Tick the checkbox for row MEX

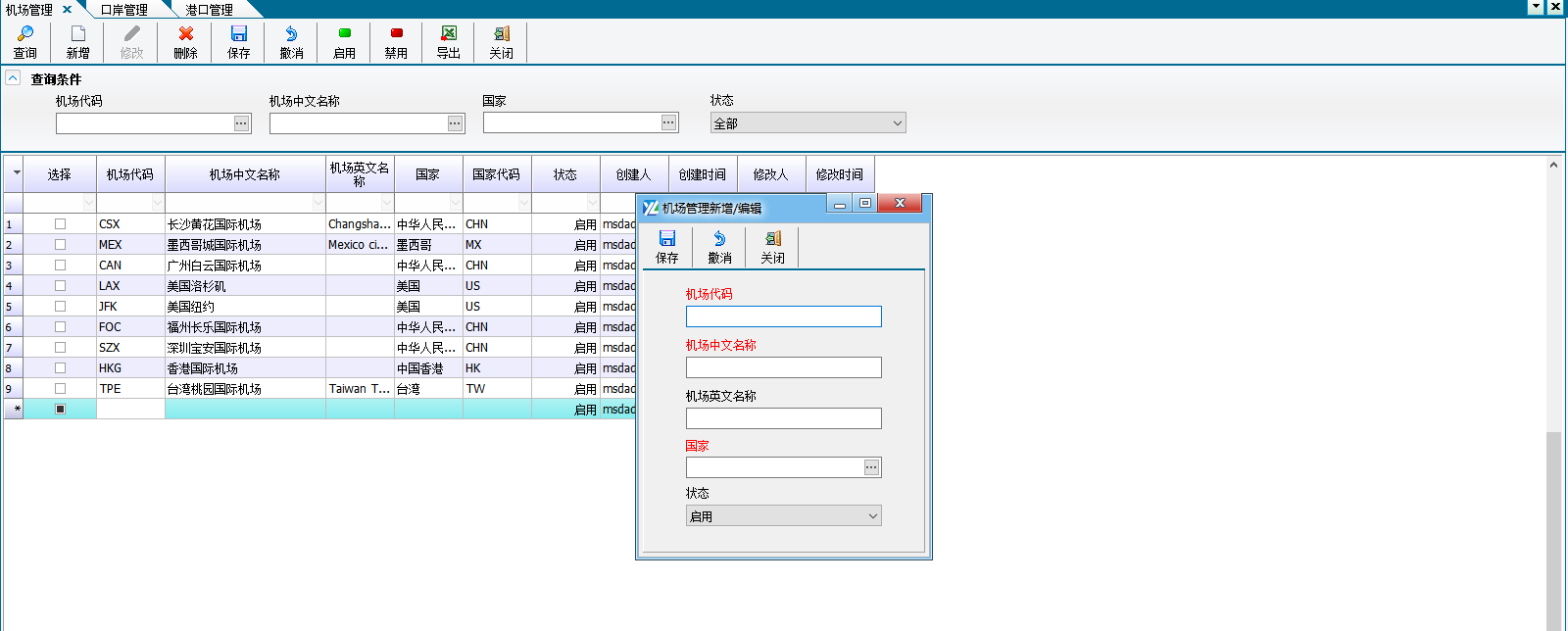[60, 245]
